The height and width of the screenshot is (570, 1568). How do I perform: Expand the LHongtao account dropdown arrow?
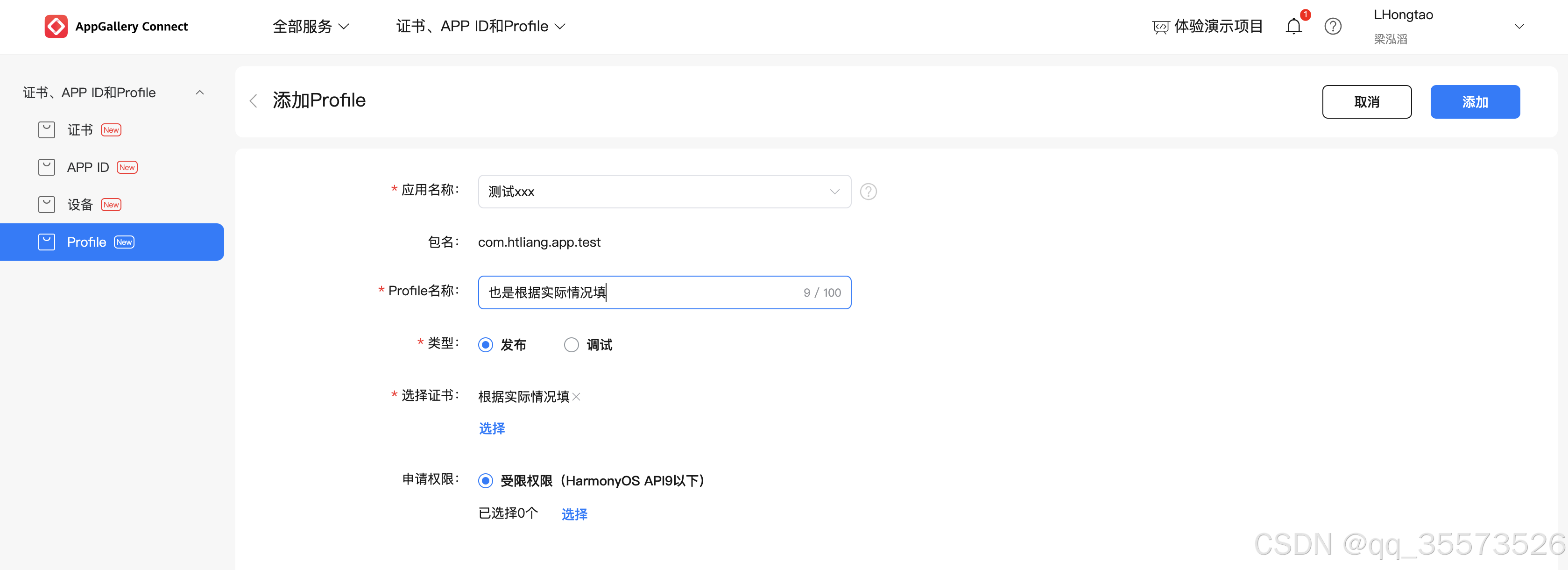tap(1519, 26)
